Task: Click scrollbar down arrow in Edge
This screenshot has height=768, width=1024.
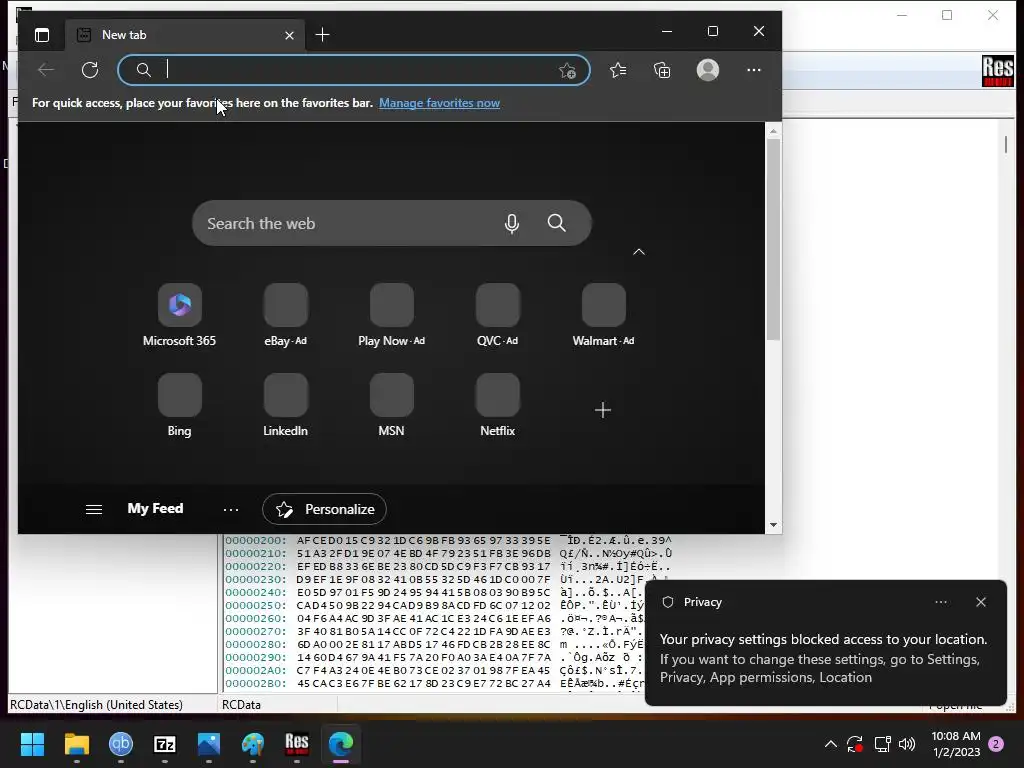Action: (x=773, y=525)
